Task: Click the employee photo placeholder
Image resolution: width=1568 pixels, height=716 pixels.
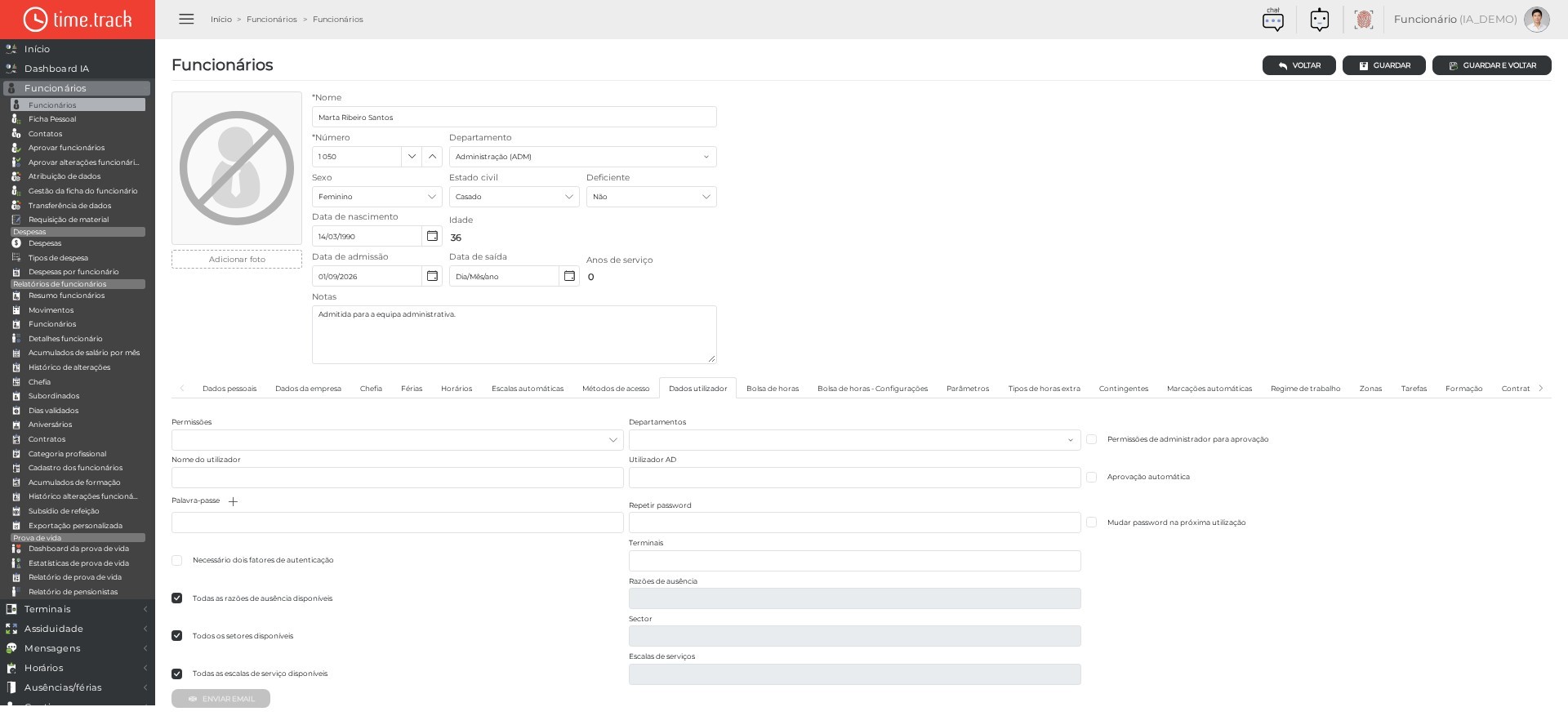Action: click(x=237, y=168)
